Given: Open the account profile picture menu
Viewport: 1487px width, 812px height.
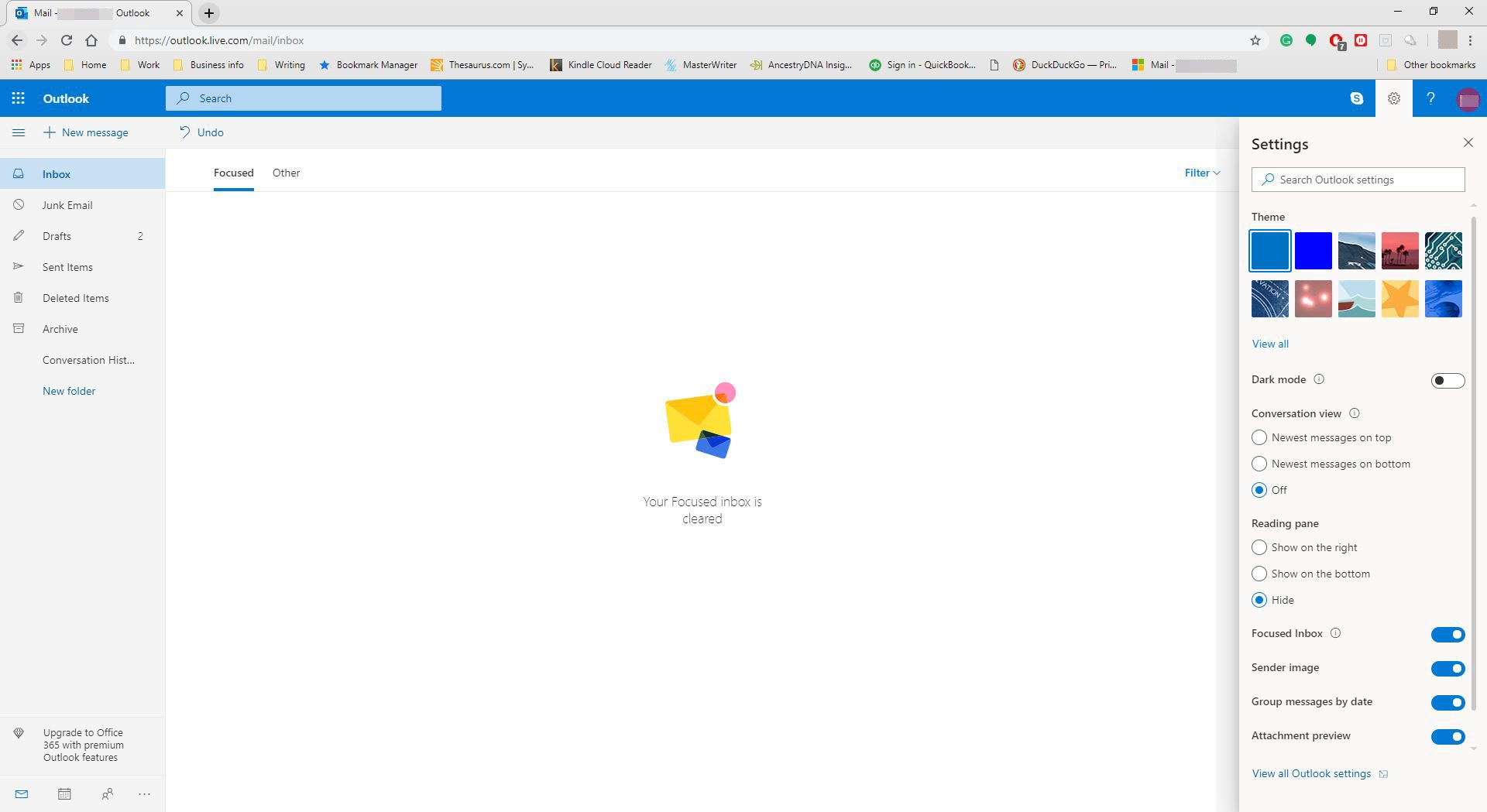Looking at the screenshot, I should point(1468,99).
